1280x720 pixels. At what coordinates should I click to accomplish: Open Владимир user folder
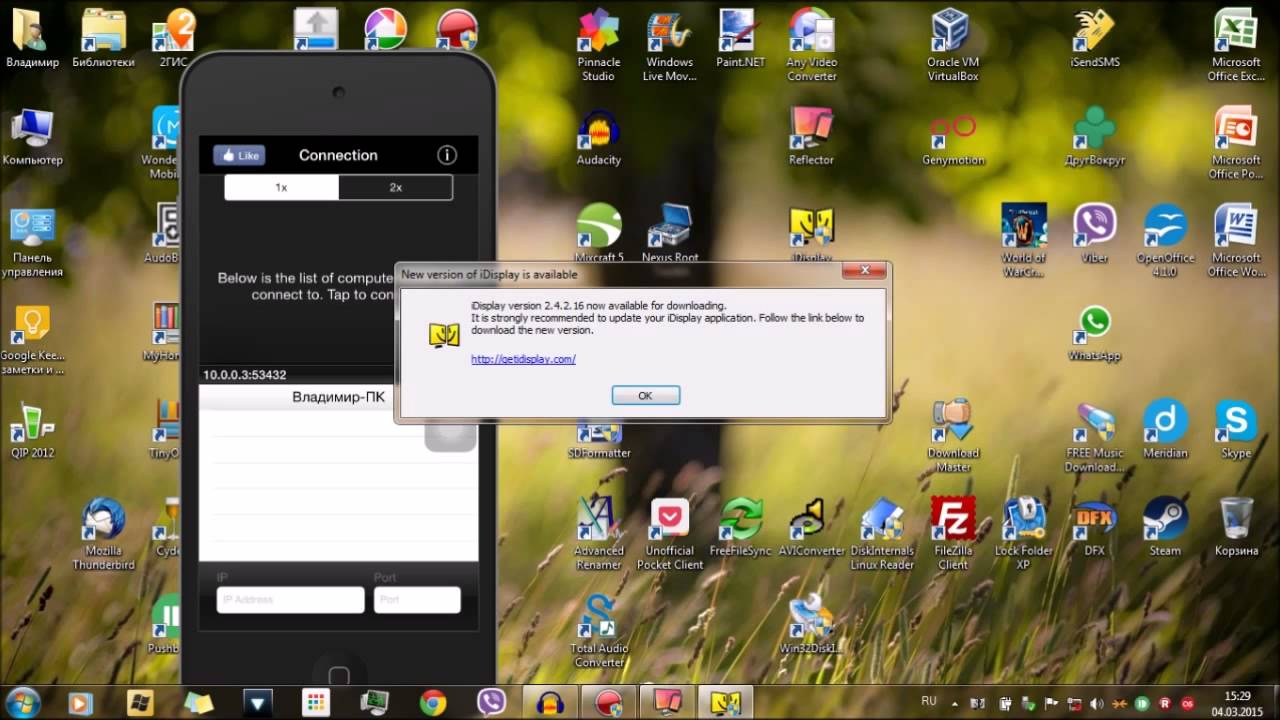[32, 40]
